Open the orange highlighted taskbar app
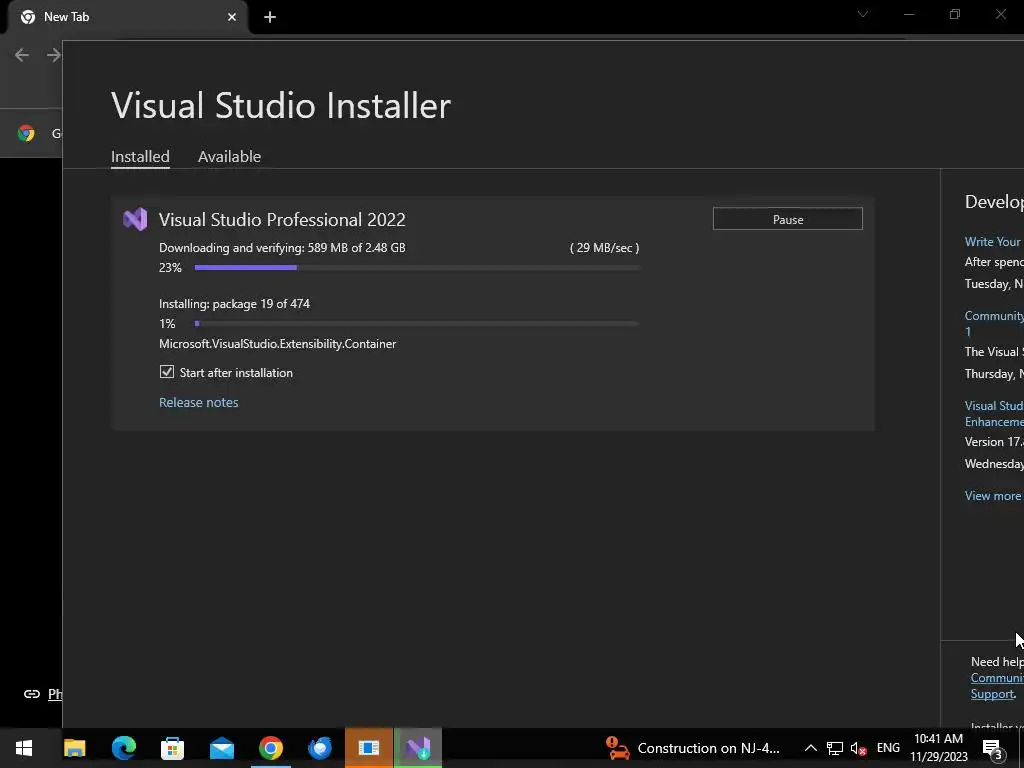The width and height of the screenshot is (1024, 768). 368,748
